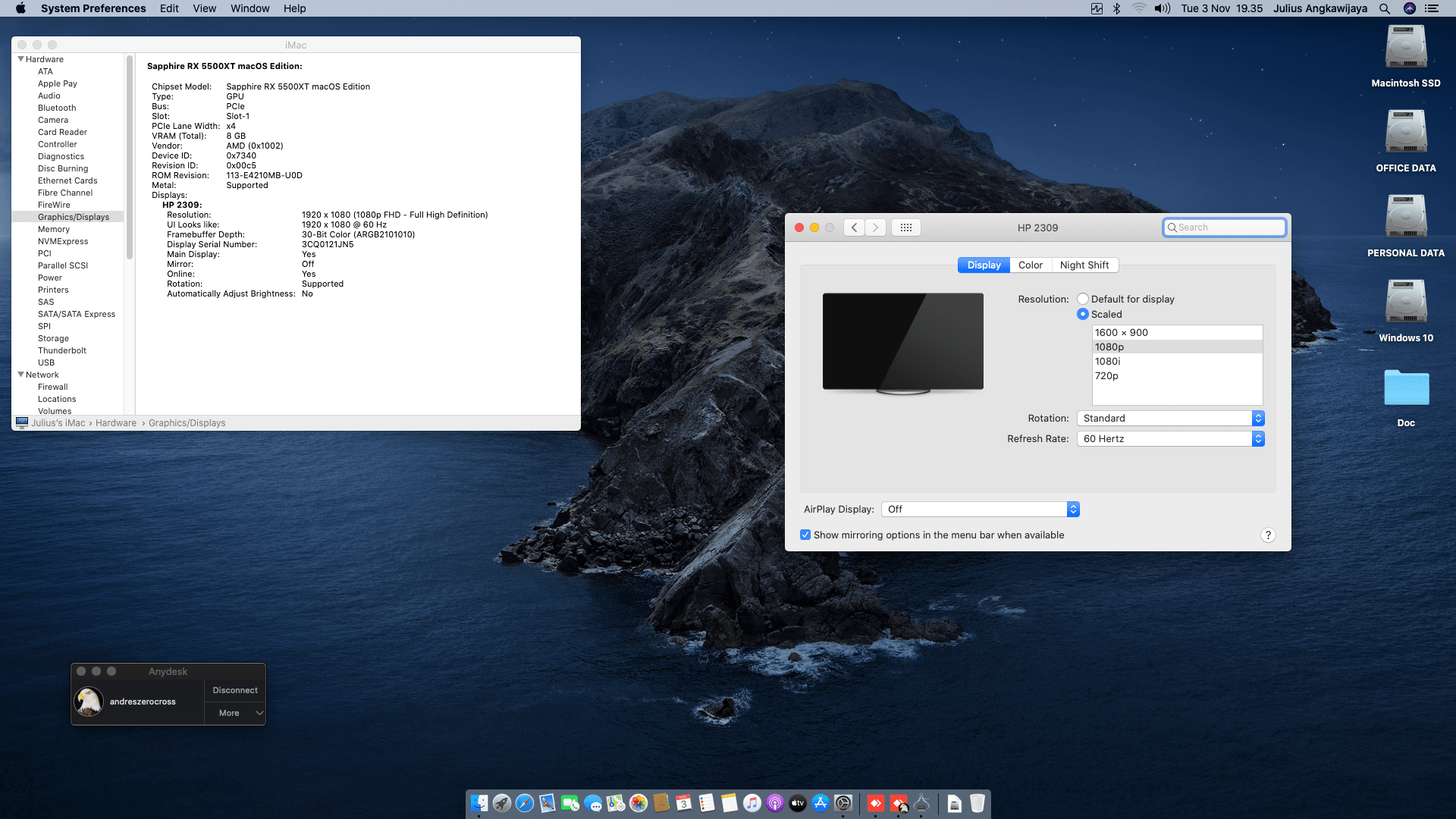Switch to the Color tab
The image size is (1456, 819).
[1030, 265]
